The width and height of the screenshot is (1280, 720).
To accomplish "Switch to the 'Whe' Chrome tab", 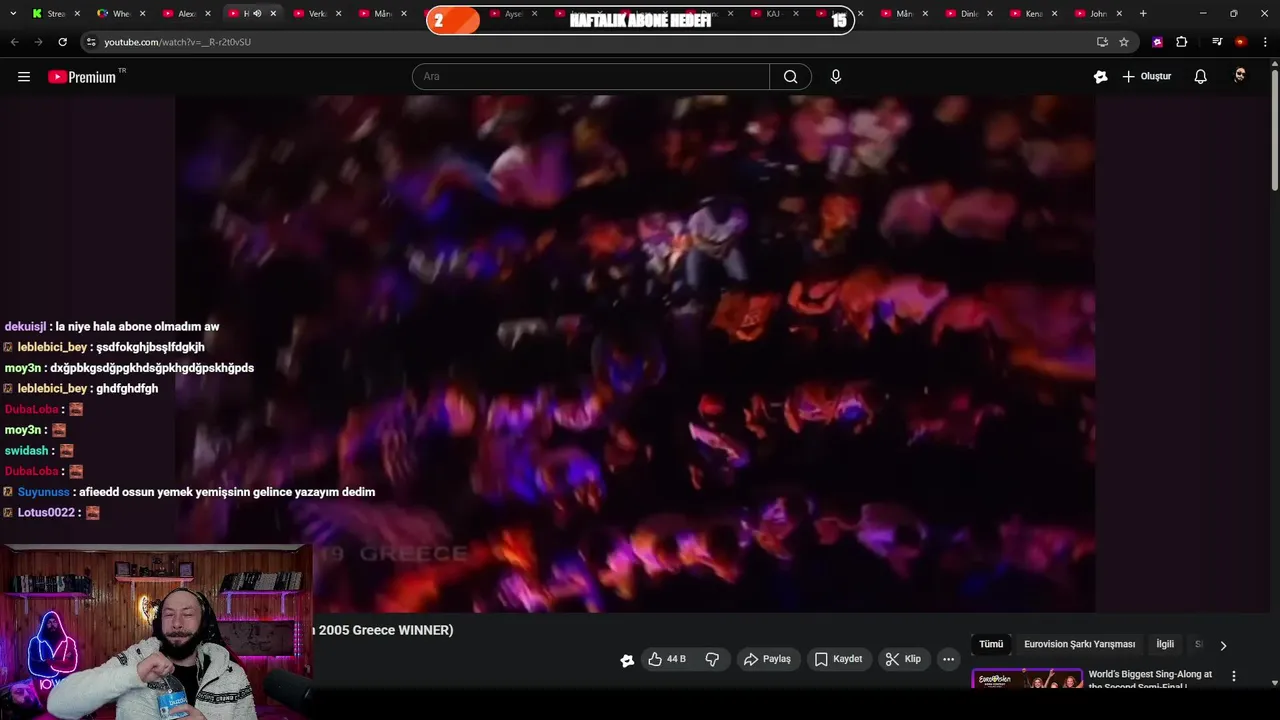I will [x=121, y=14].
